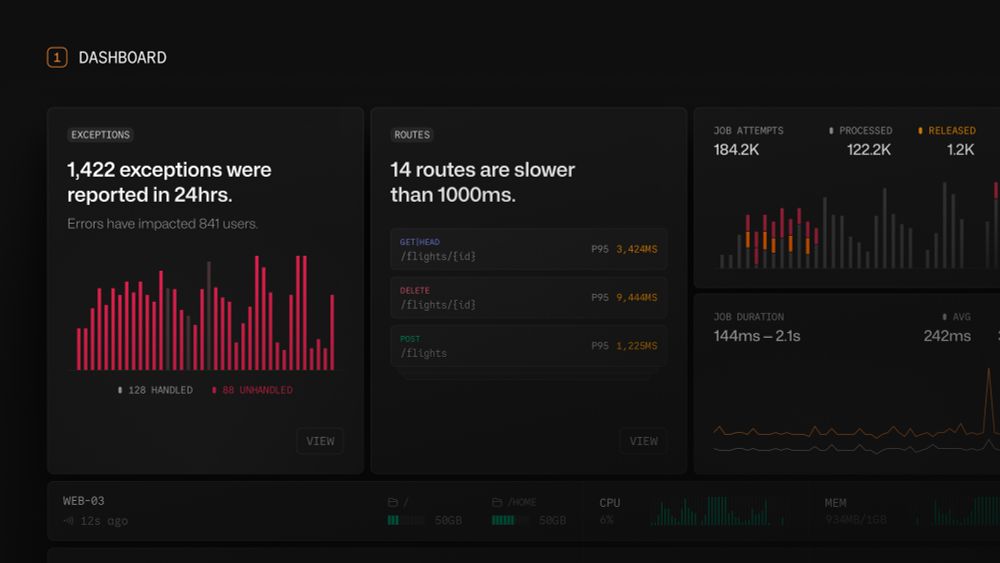Click the root disk usage bar
The height and width of the screenshot is (563, 1000).
[406, 520]
